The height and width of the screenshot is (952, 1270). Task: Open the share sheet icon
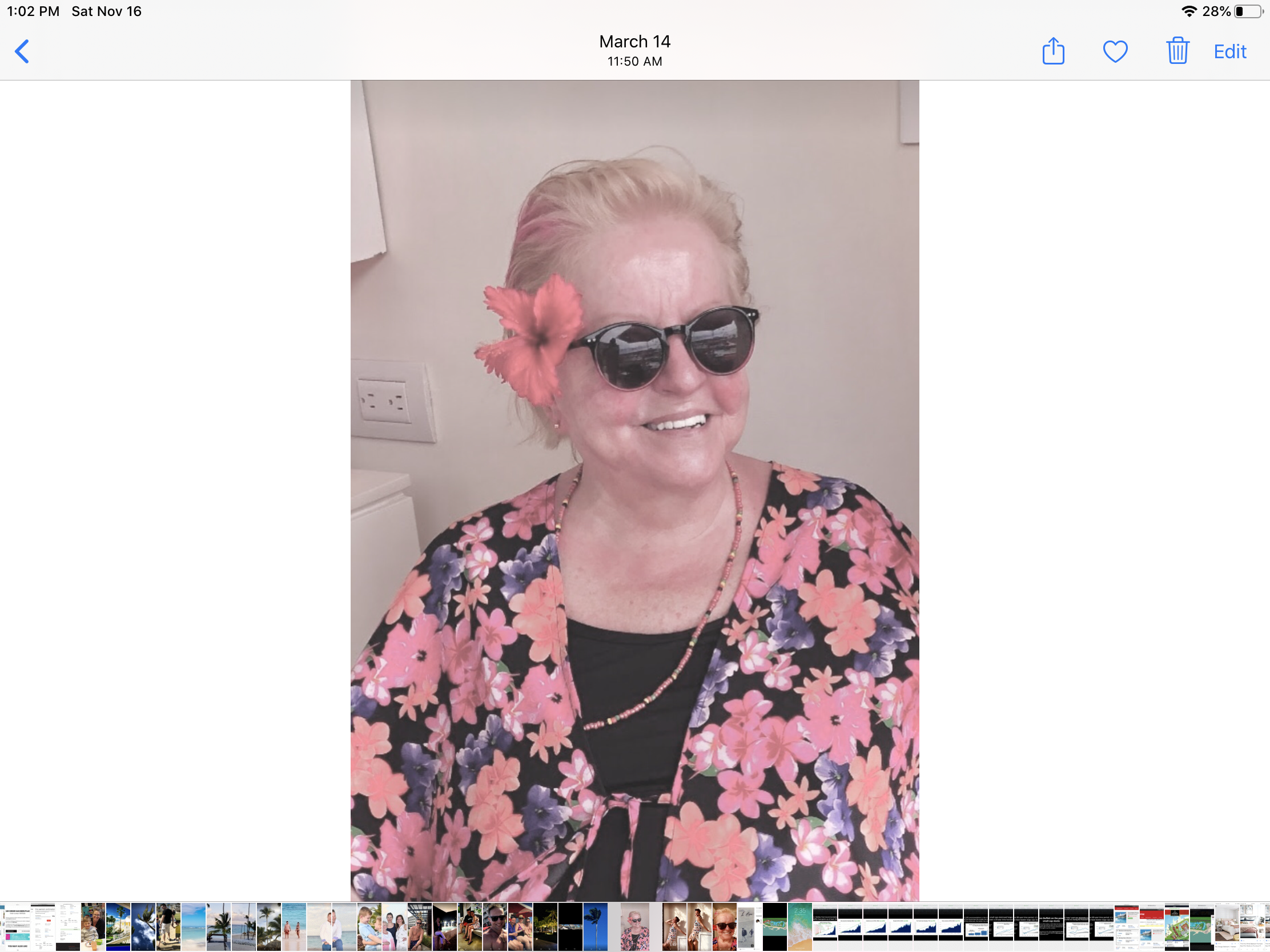pos(1053,51)
